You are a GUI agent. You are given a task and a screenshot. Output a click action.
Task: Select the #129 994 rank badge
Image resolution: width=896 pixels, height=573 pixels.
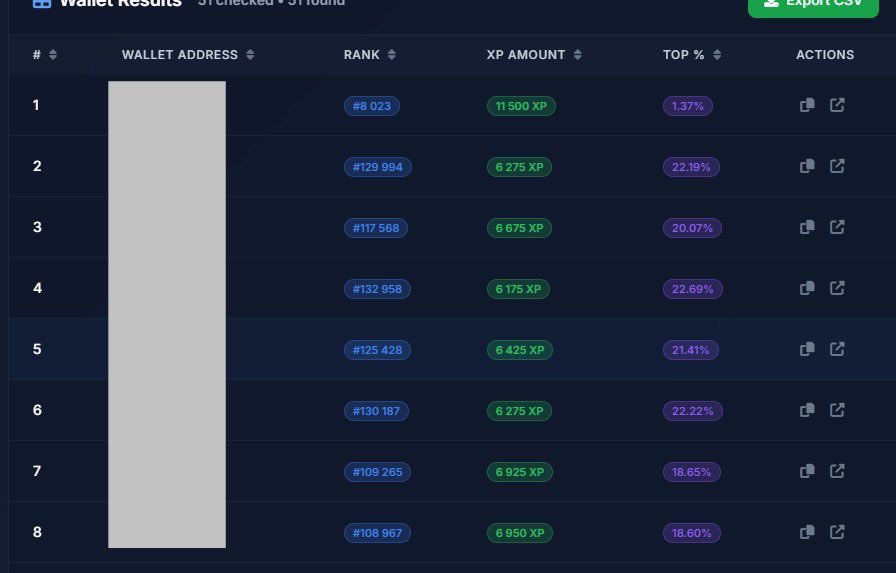378,167
